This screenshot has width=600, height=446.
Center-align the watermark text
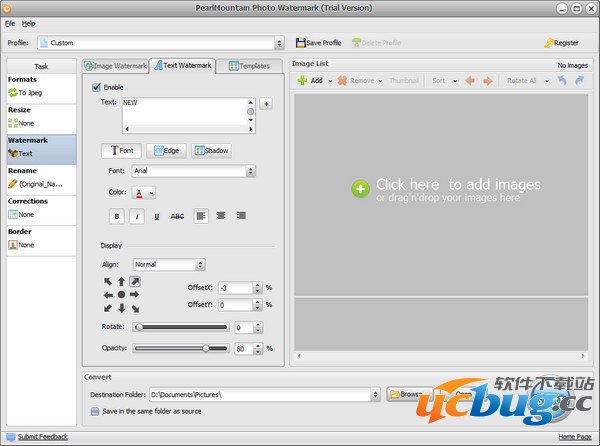coord(221,215)
